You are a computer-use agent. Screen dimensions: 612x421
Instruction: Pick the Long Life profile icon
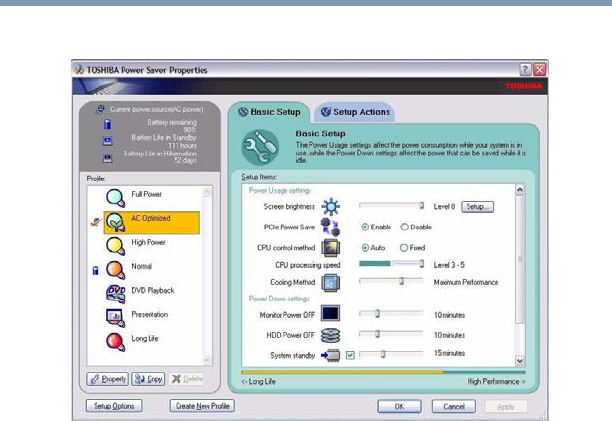(116, 342)
